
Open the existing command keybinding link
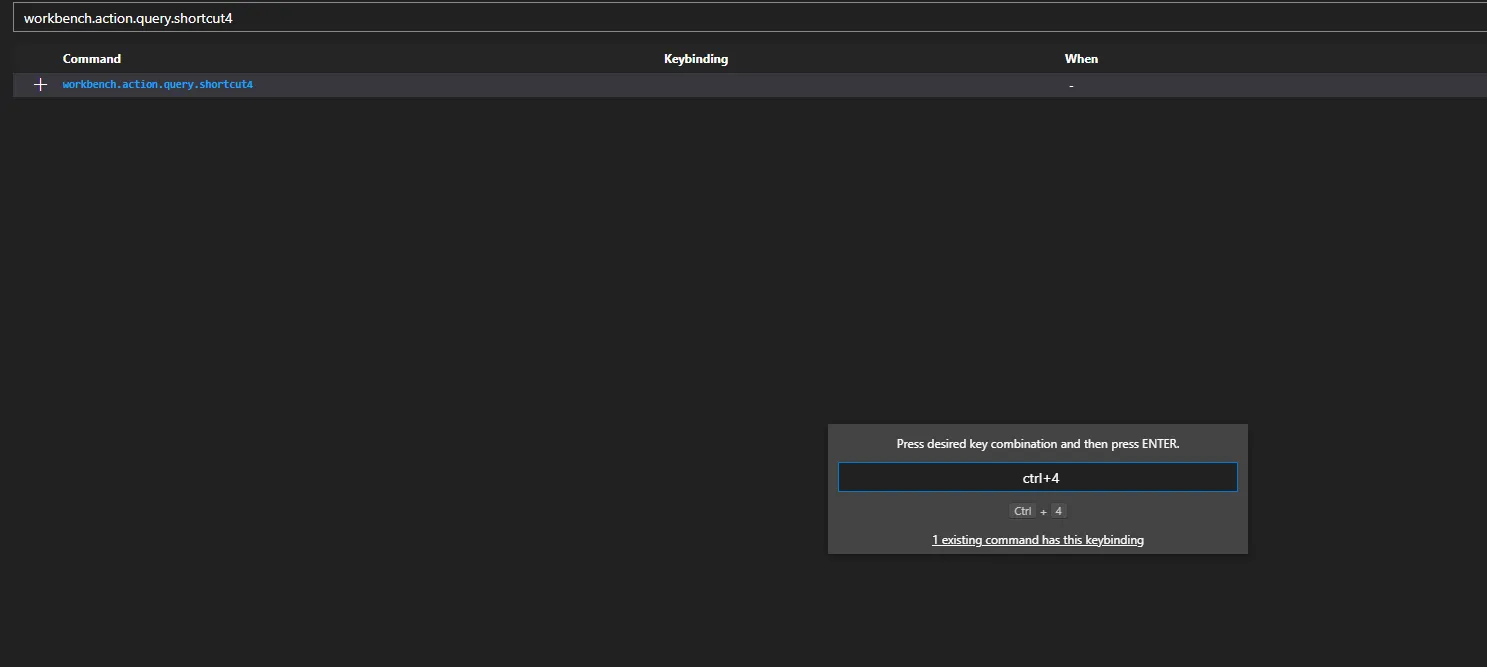click(1038, 540)
